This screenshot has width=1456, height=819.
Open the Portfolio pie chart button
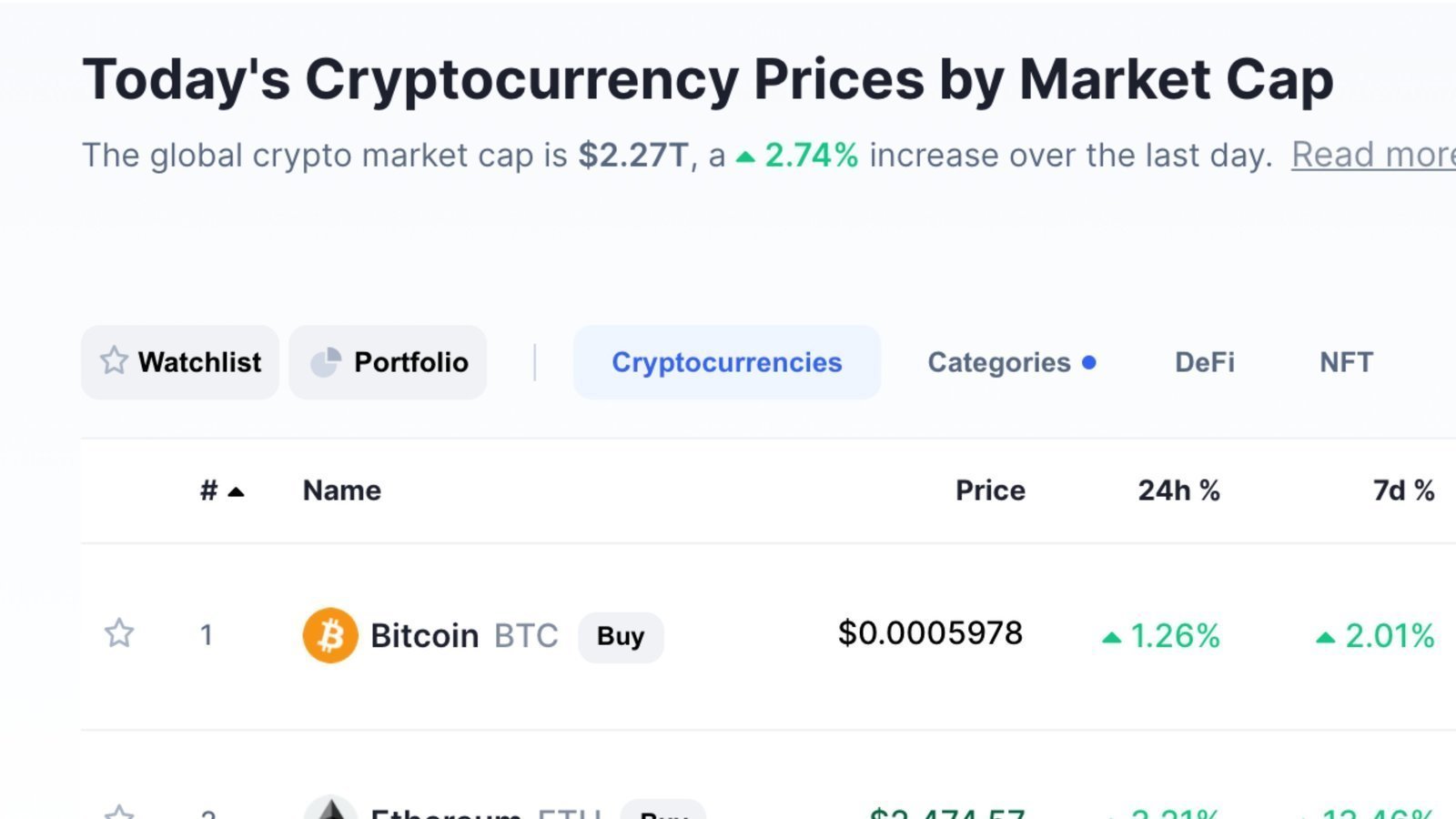(x=389, y=362)
